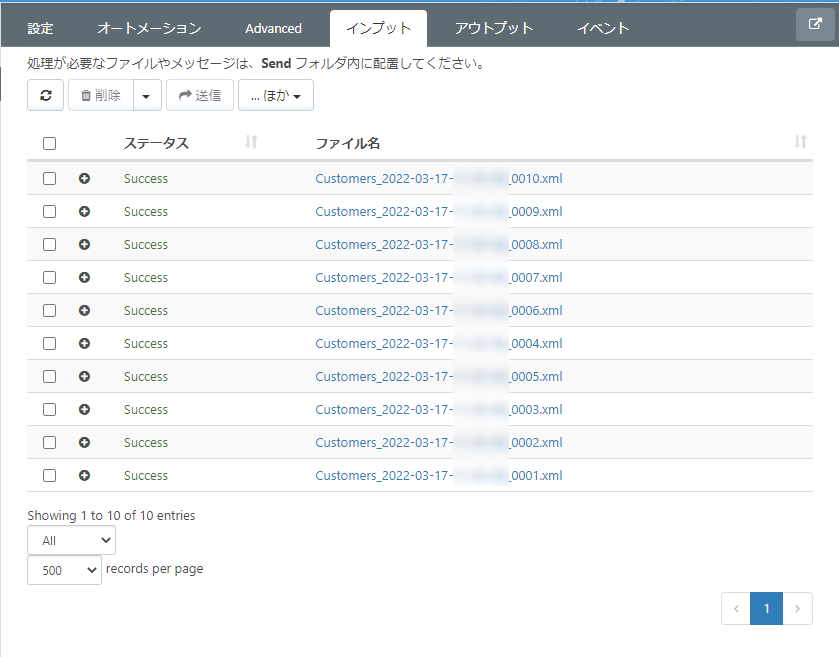The height and width of the screenshot is (657, 839).
Task: Sort by ファイル名 column sort icon
Action: (x=800, y=142)
